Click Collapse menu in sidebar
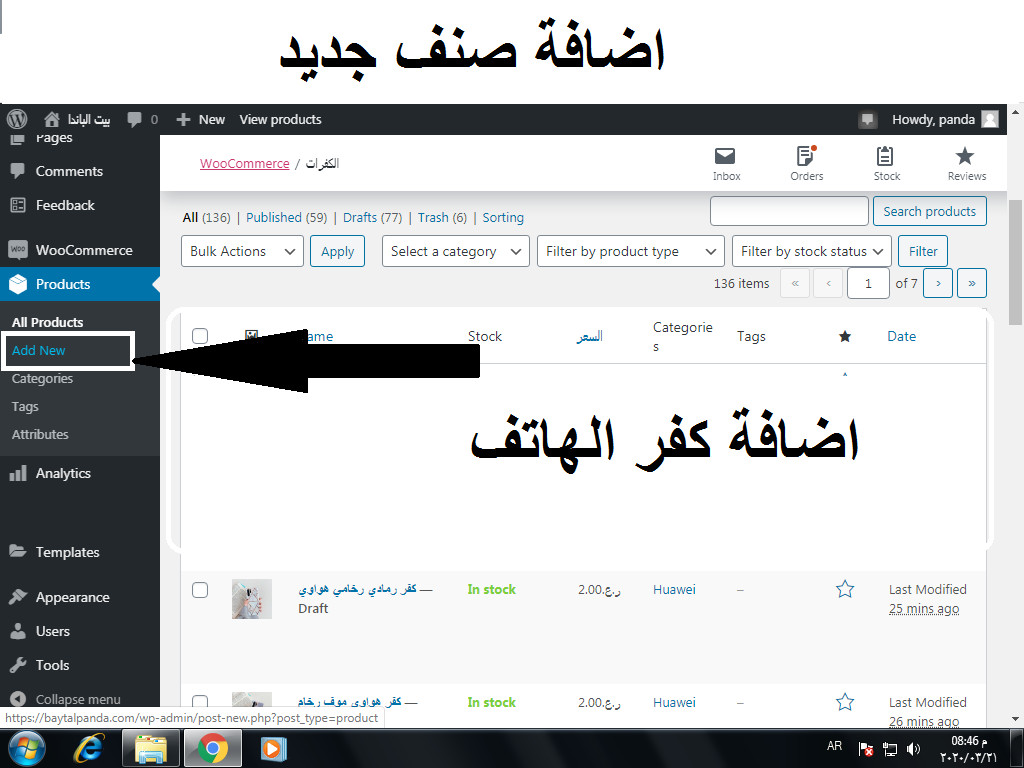Screen dimensions: 1024x768 point(78,699)
